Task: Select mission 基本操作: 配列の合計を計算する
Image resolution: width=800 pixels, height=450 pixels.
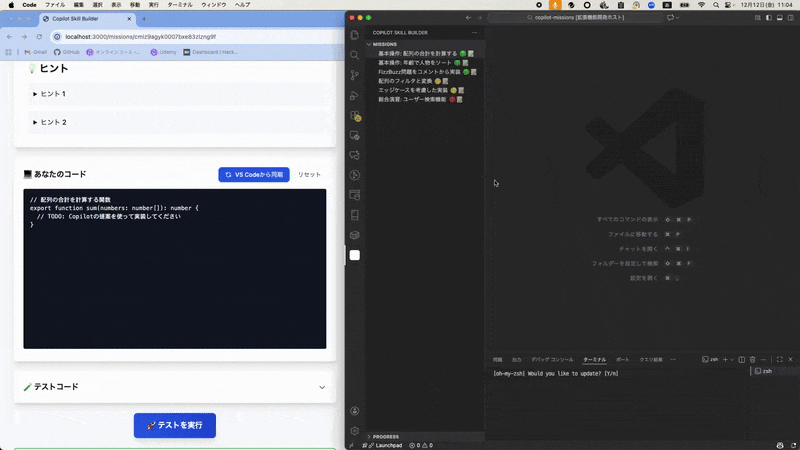Action: pyautogui.click(x=425, y=54)
